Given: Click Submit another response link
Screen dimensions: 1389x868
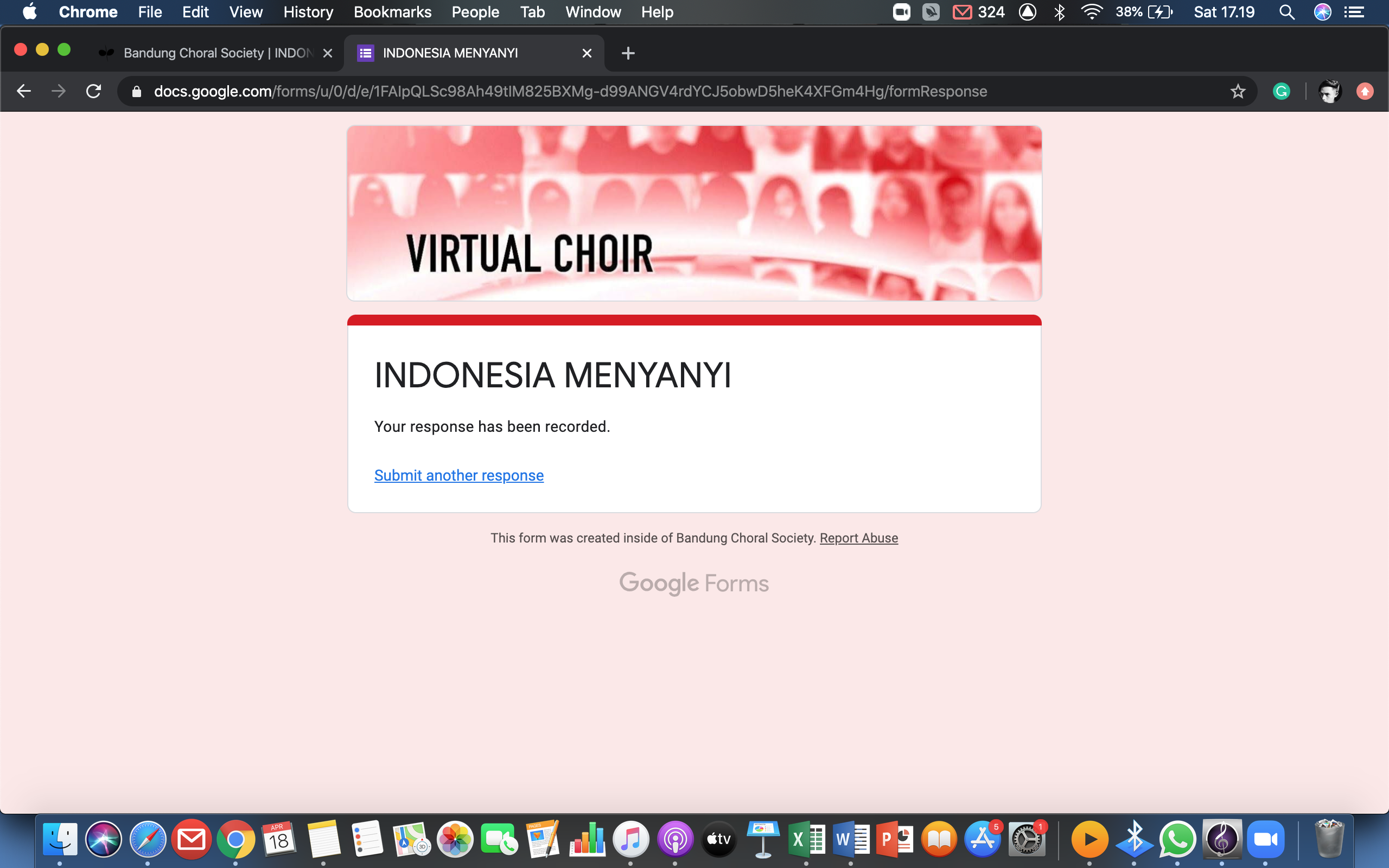Looking at the screenshot, I should coord(458,475).
